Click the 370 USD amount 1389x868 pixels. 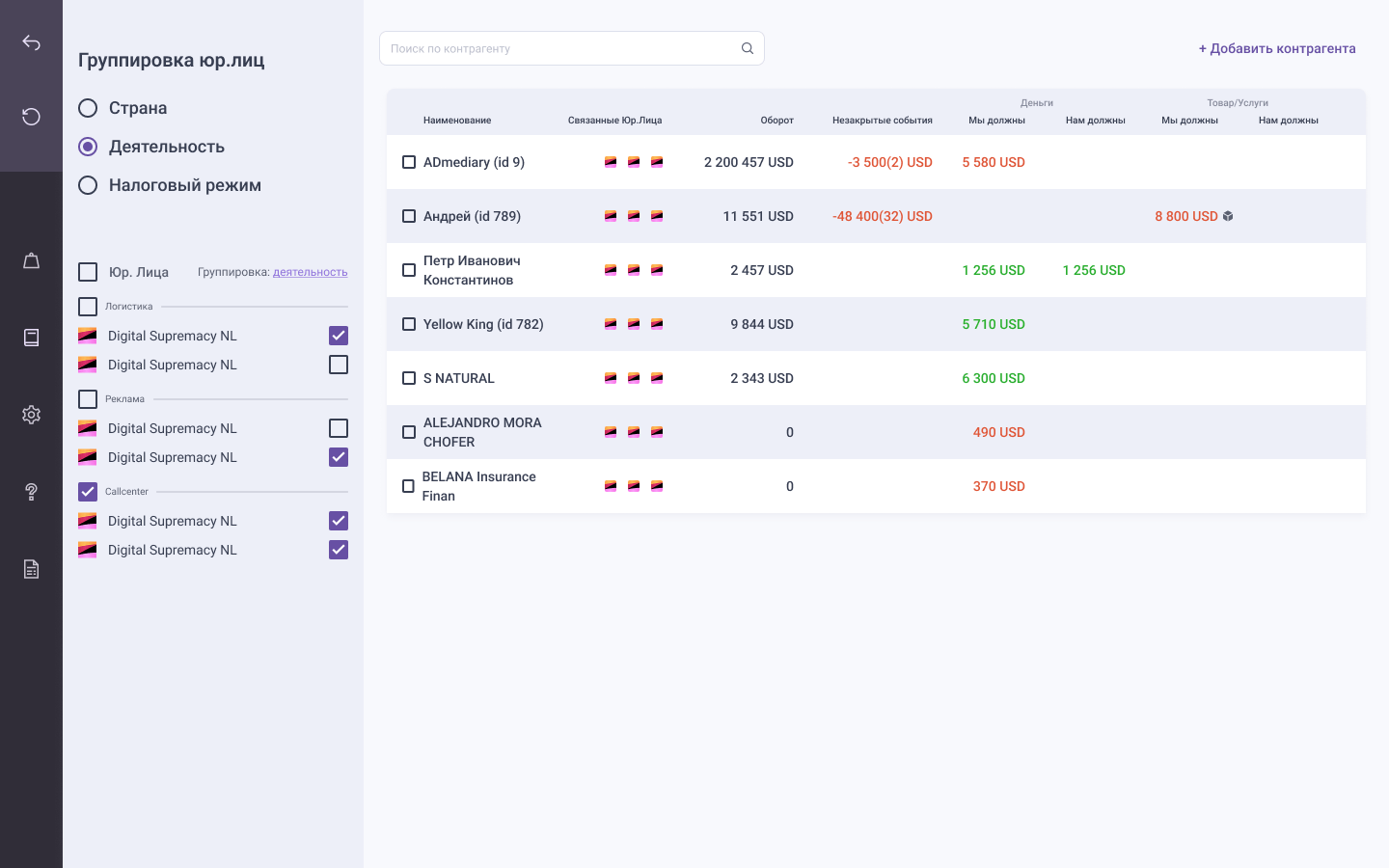click(x=999, y=486)
